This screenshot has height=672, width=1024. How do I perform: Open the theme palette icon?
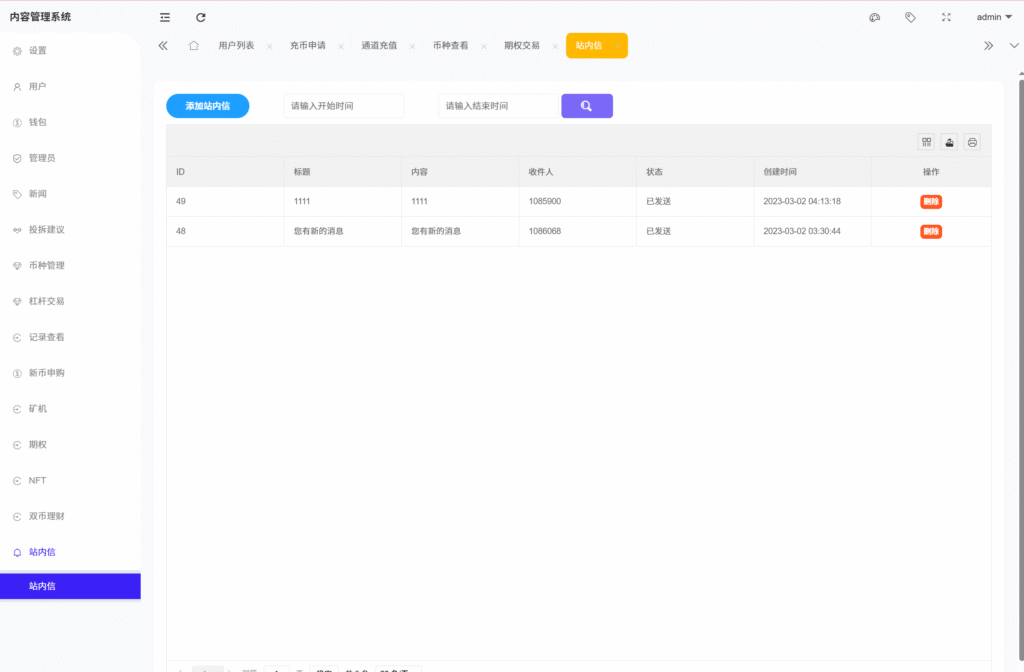pyautogui.click(x=875, y=17)
